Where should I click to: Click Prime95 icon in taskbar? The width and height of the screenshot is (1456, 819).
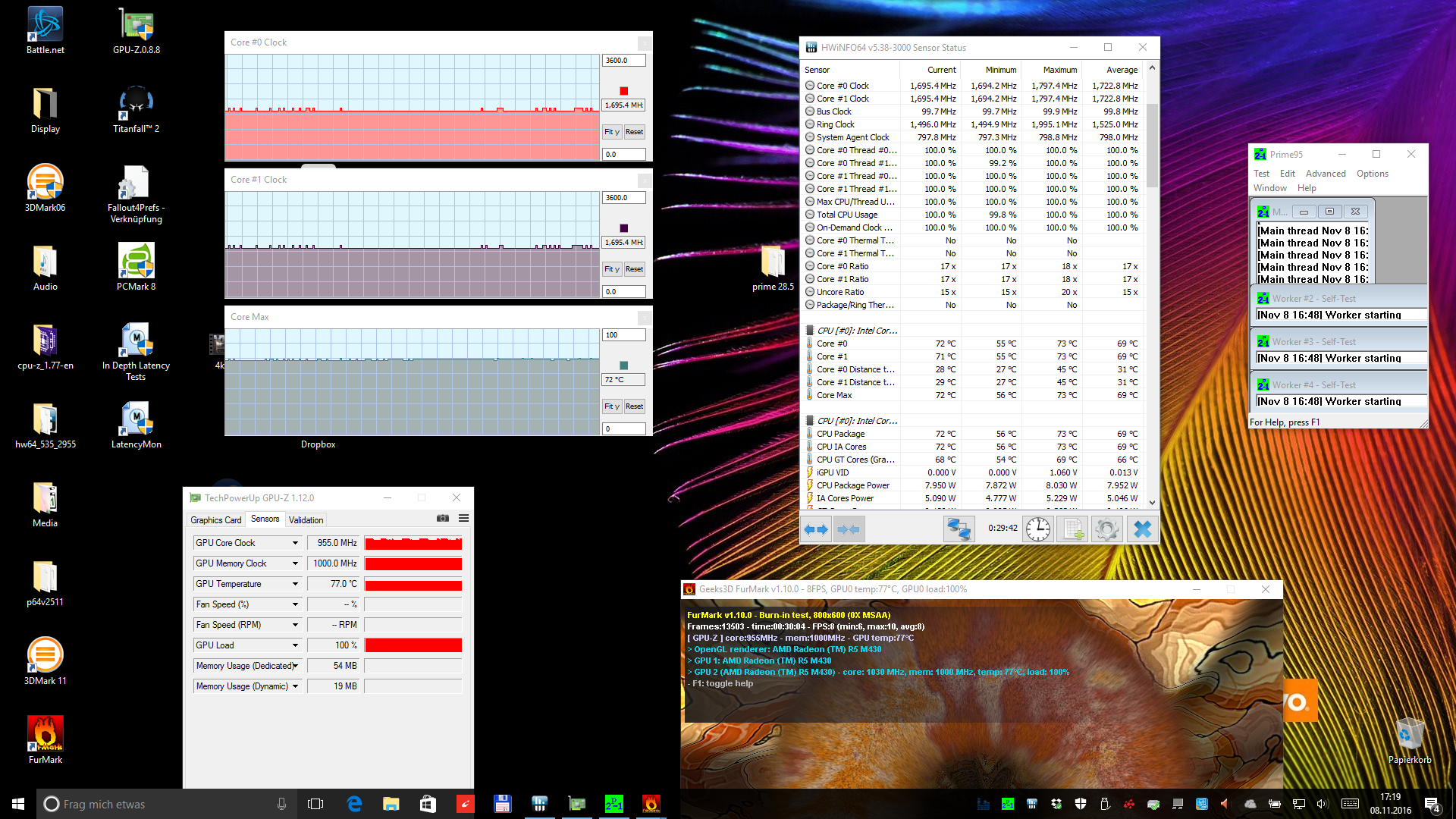click(x=613, y=804)
